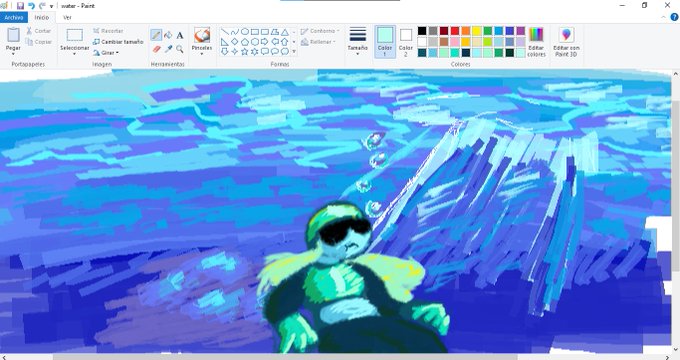Open the Pegar dropdown arrow

click(13, 54)
